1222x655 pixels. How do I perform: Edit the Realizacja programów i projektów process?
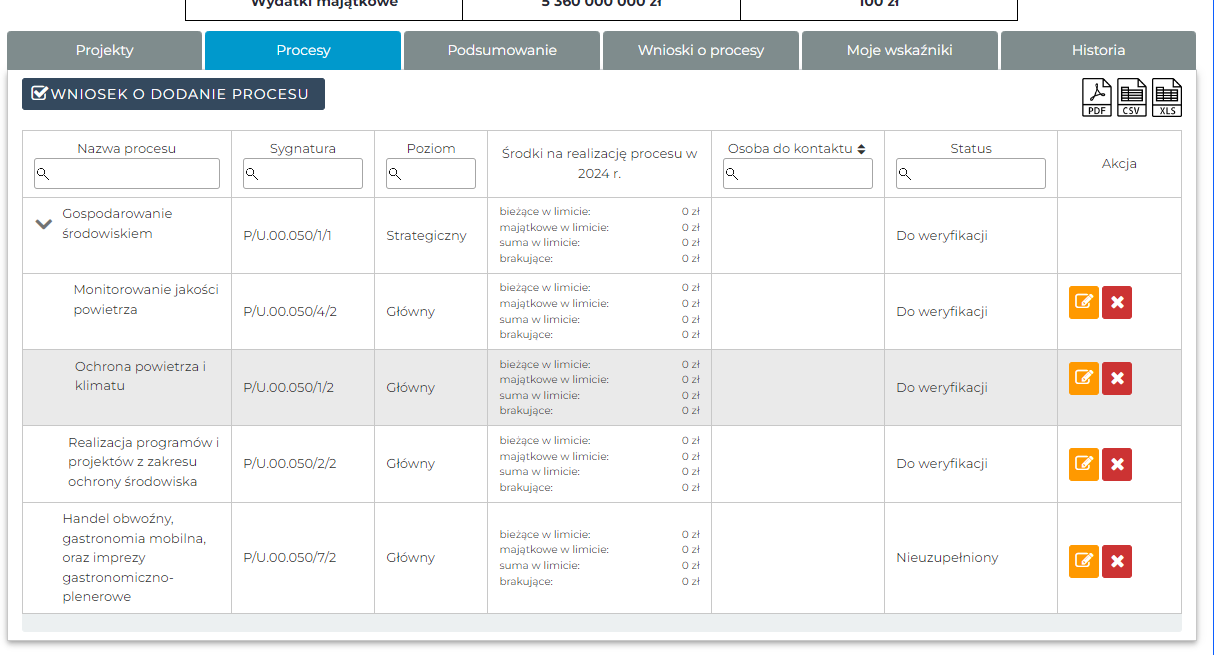(x=1083, y=464)
